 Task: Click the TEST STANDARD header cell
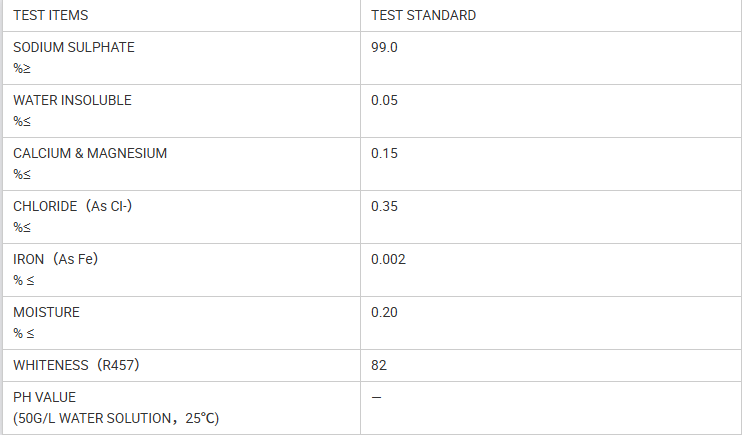pos(551,15)
